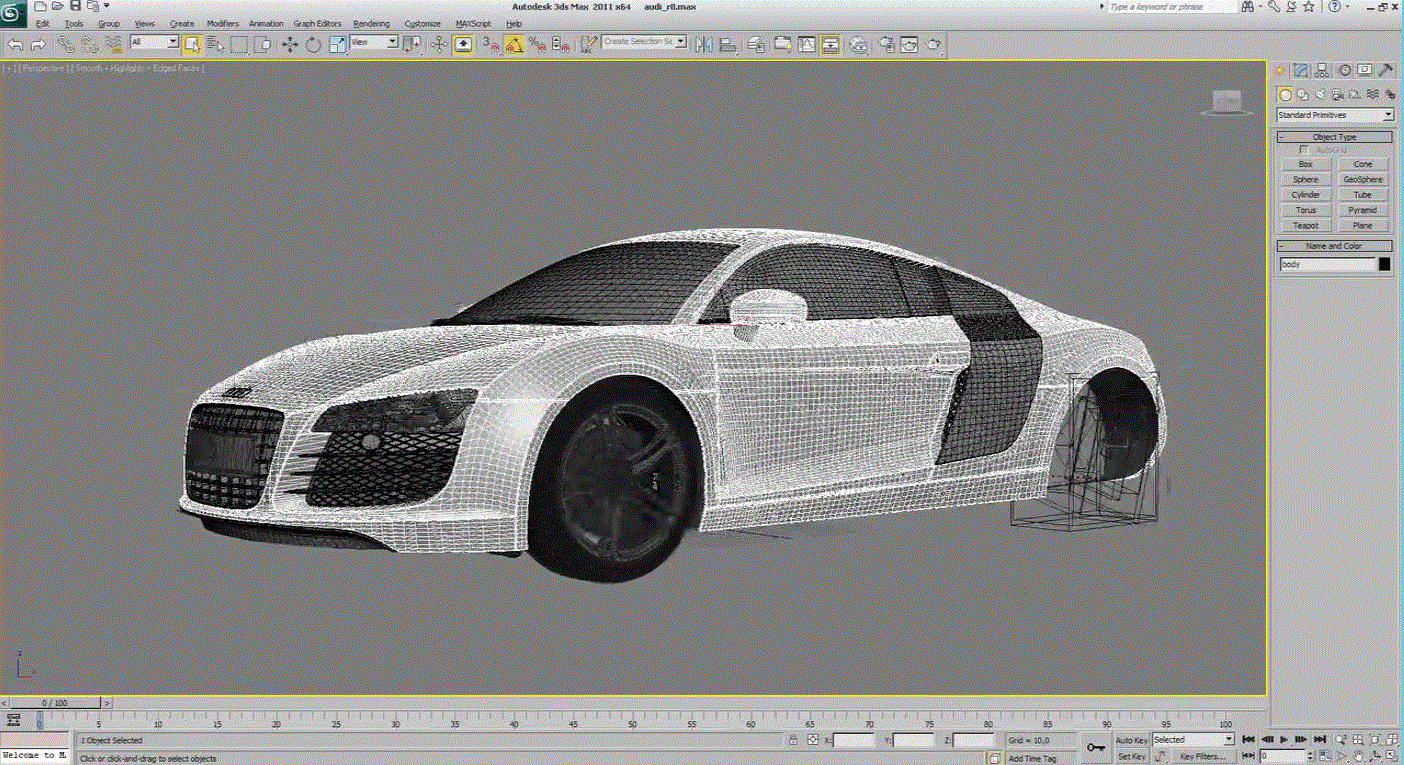
Task: Toggle Window/Crossing selection mode
Action: [x=263, y=44]
